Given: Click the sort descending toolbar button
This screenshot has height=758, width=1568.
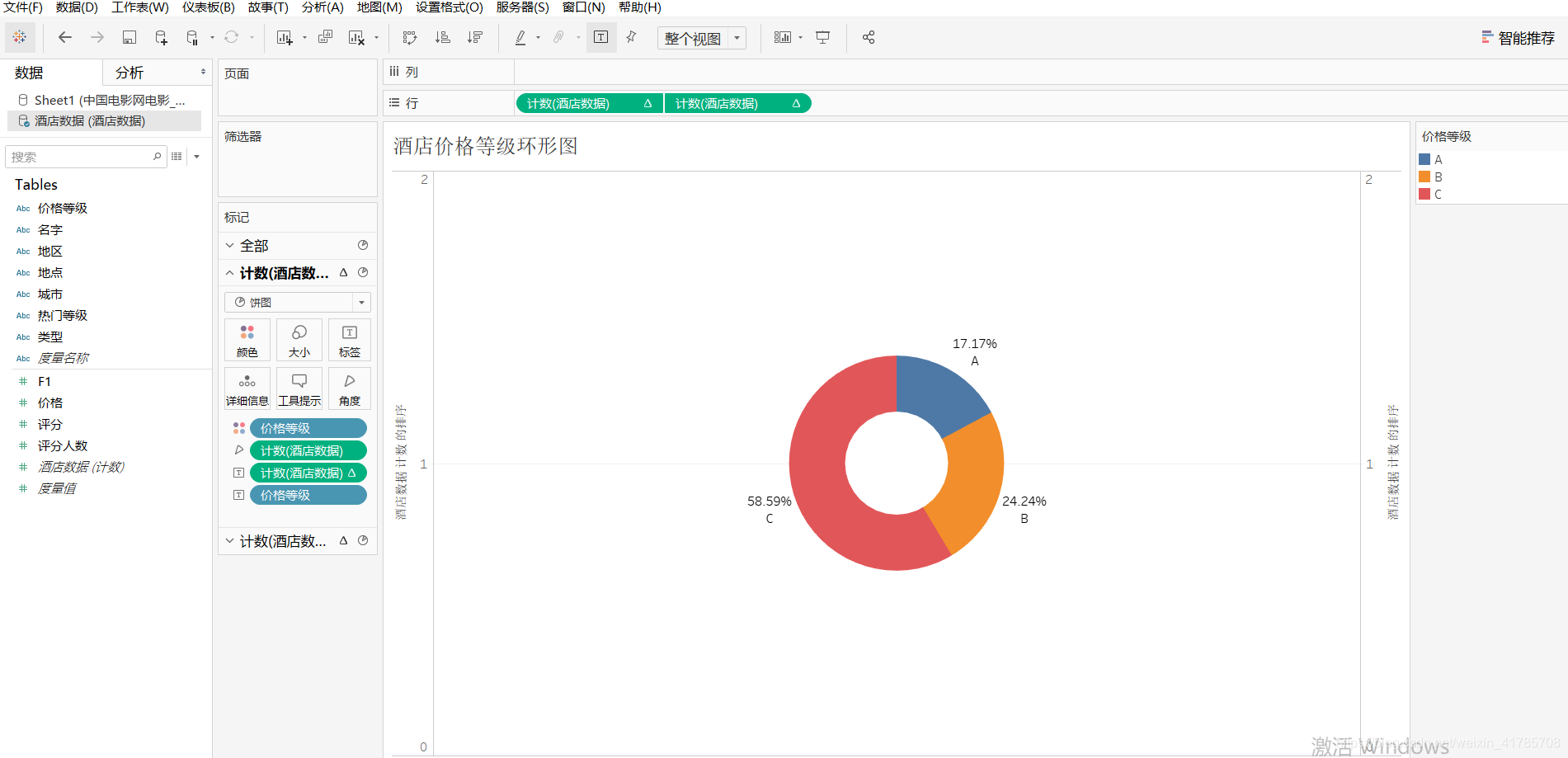Looking at the screenshot, I should point(474,37).
